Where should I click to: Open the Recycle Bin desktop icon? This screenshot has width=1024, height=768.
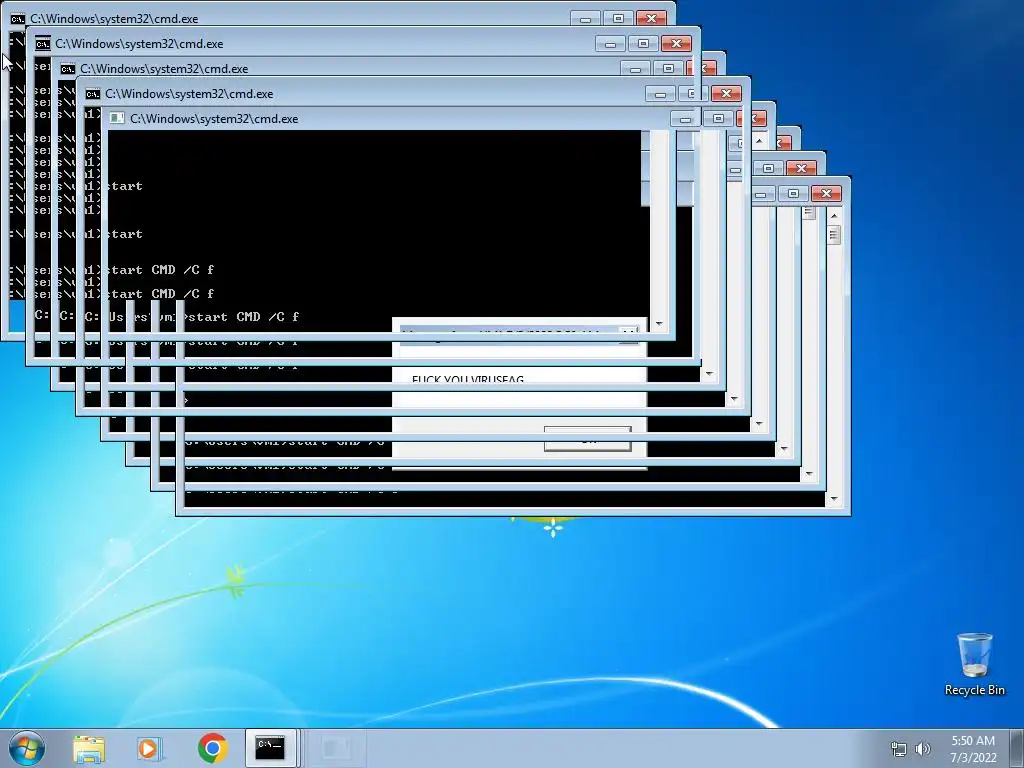(974, 664)
